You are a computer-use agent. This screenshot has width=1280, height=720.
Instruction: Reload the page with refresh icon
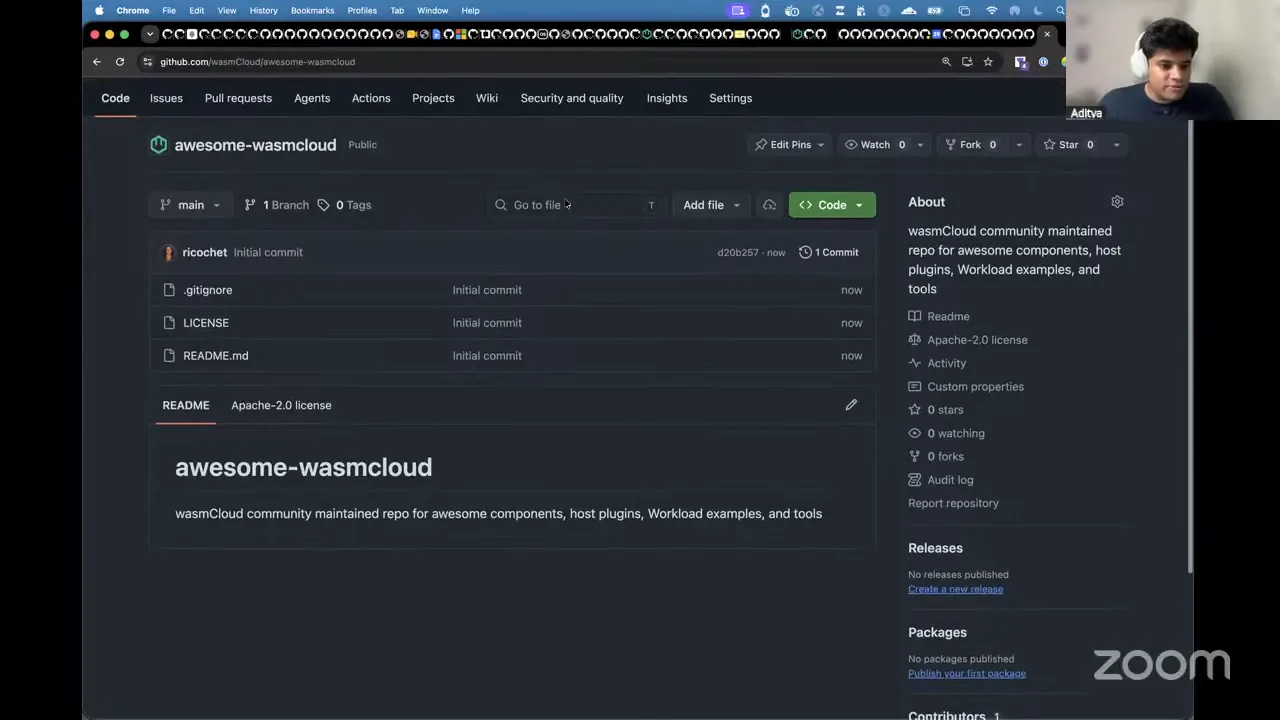pos(120,62)
